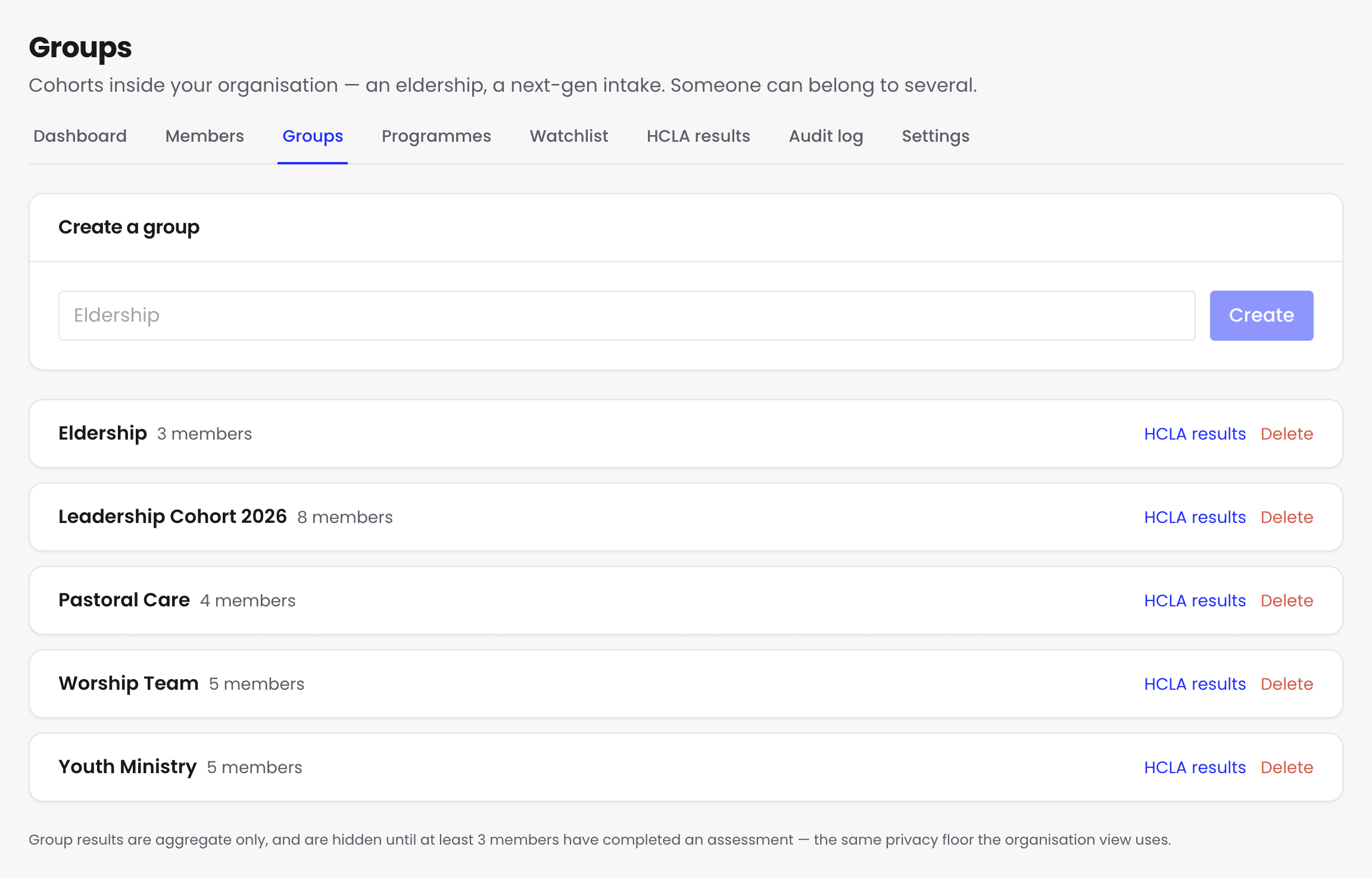
Task: Switch to the Members tab
Action: click(204, 136)
